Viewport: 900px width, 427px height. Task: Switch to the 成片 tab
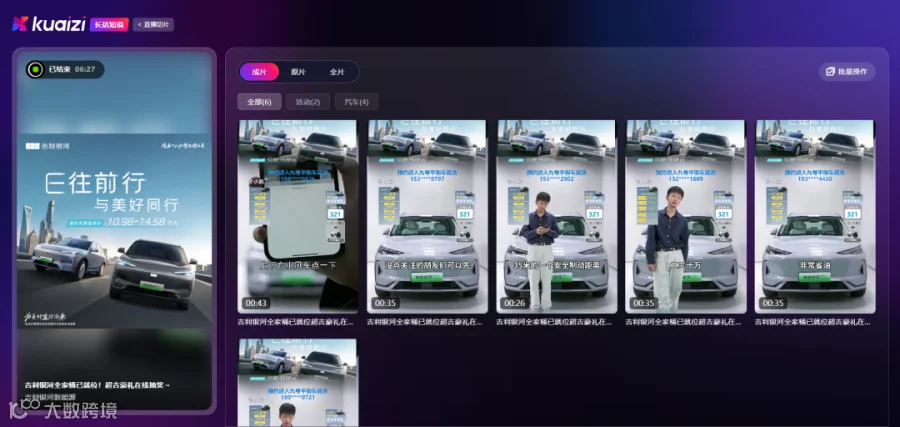click(x=259, y=72)
